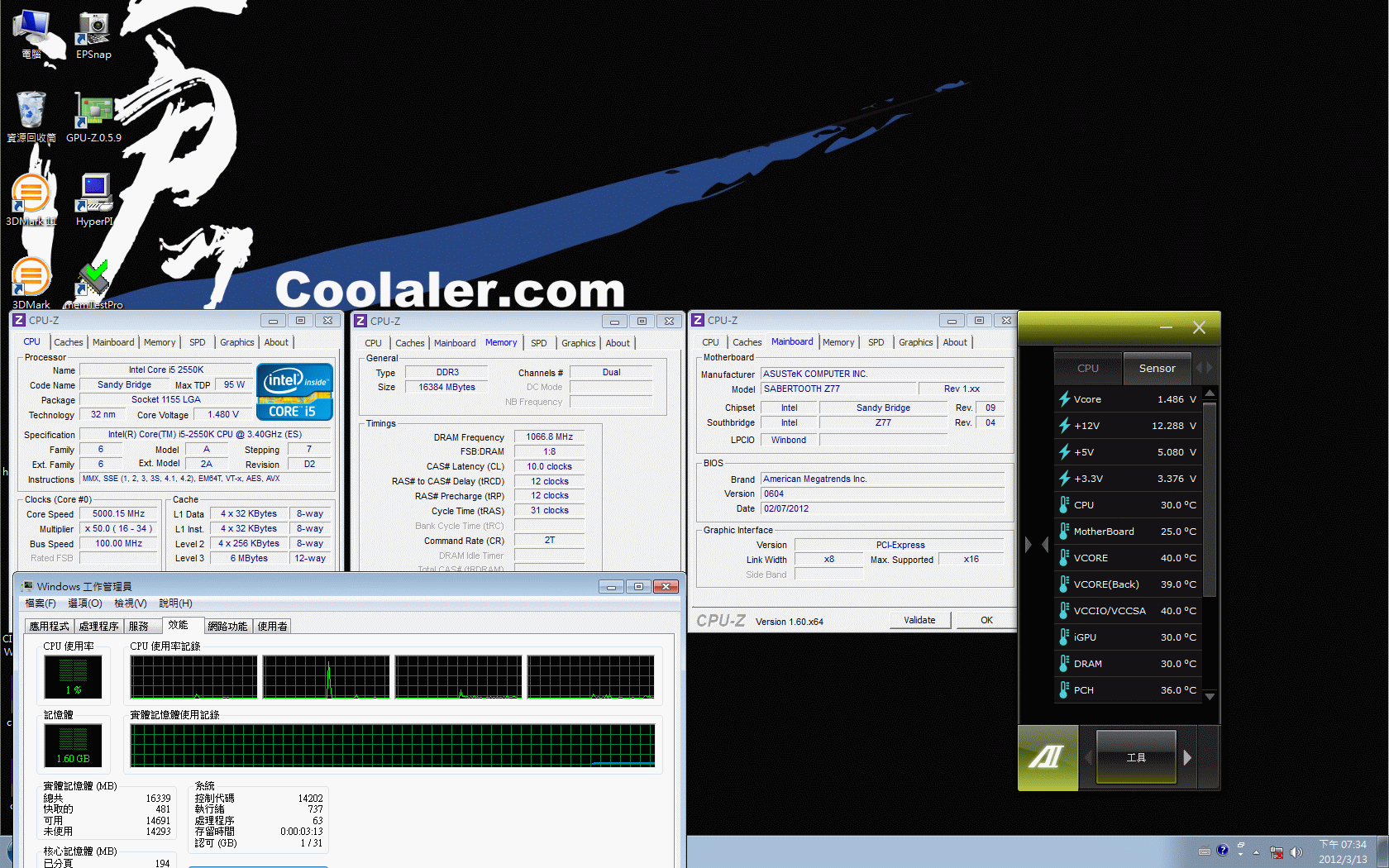
Task: Open Mainboard tab in first CPU-Z window
Action: click(x=113, y=342)
